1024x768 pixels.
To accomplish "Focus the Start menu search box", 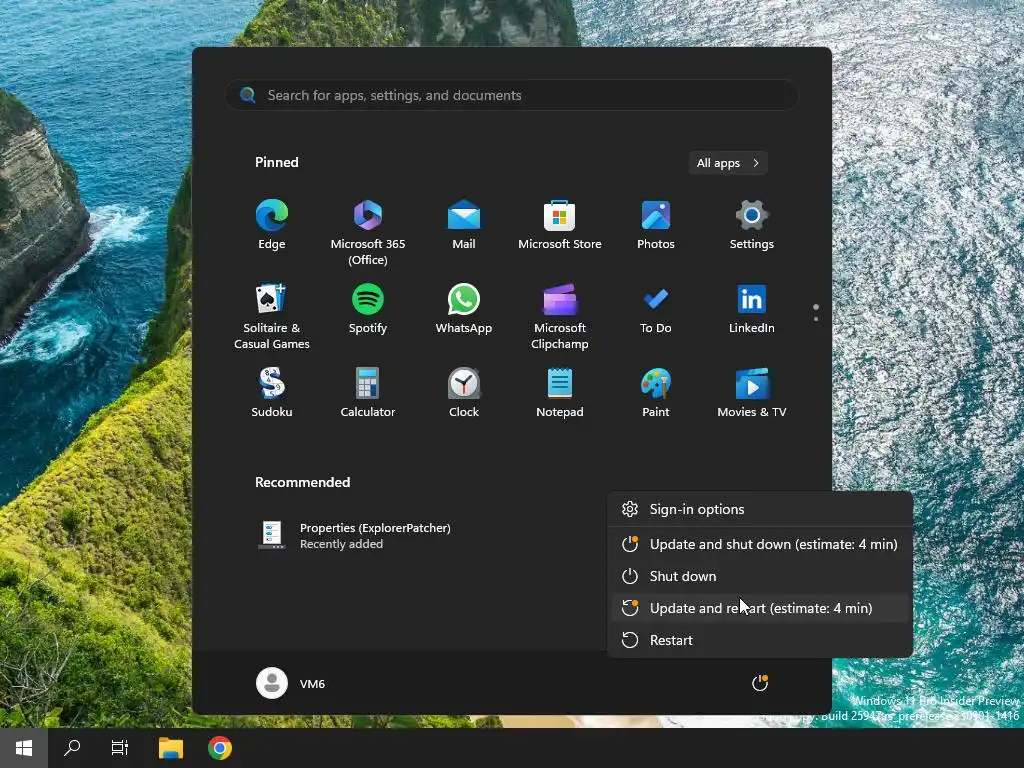I will pos(512,95).
